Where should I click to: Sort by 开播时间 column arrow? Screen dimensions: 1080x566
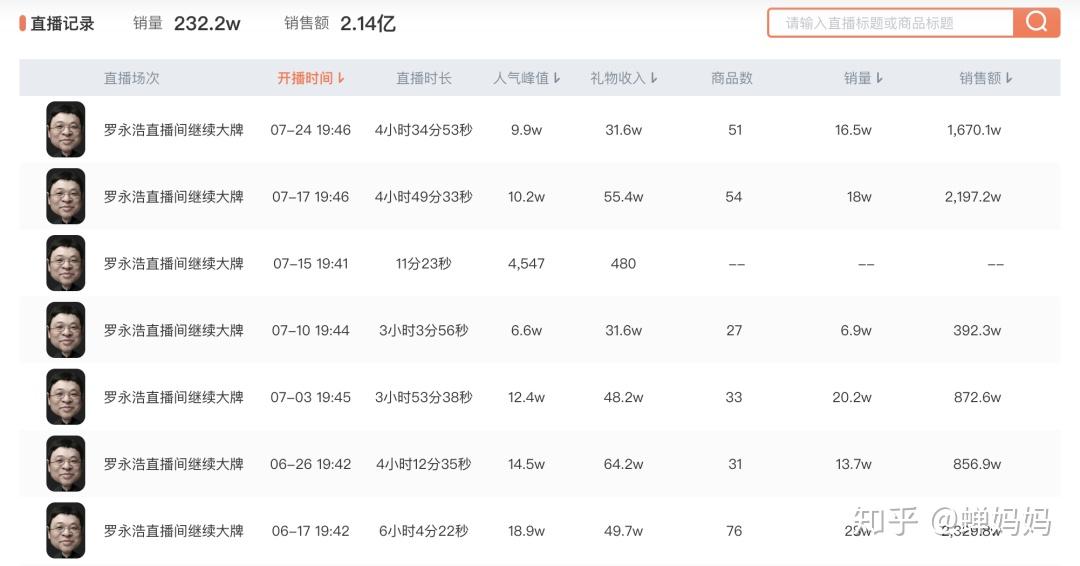pos(341,78)
